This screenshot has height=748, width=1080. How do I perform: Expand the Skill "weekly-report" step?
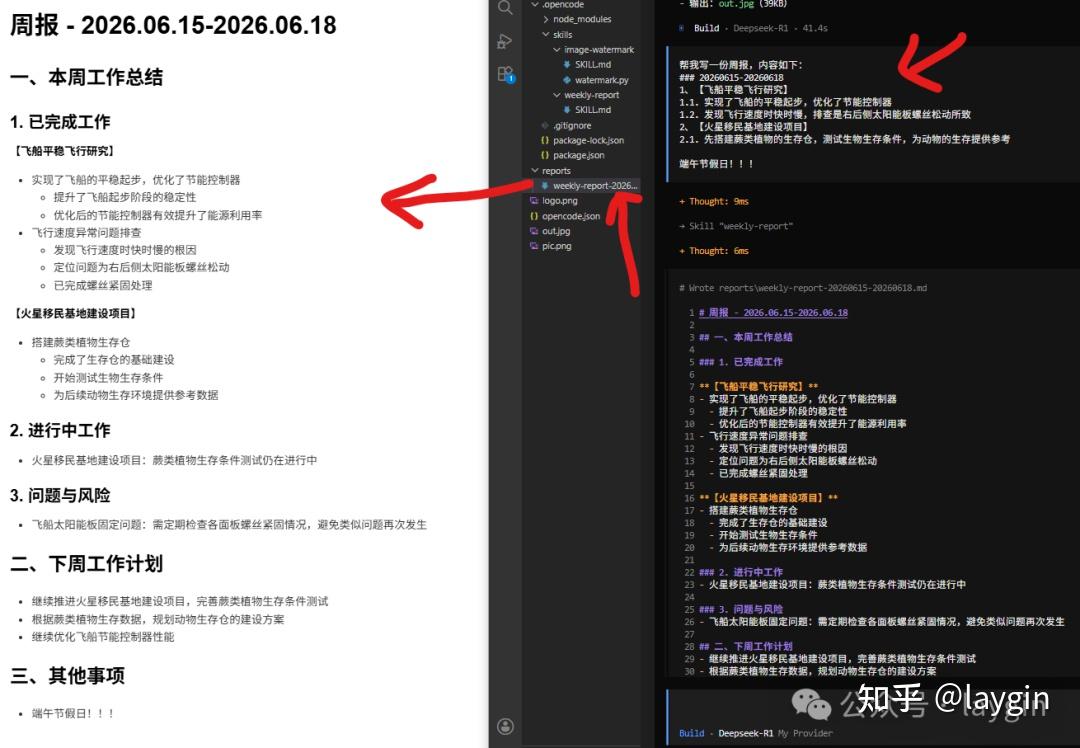pos(736,226)
